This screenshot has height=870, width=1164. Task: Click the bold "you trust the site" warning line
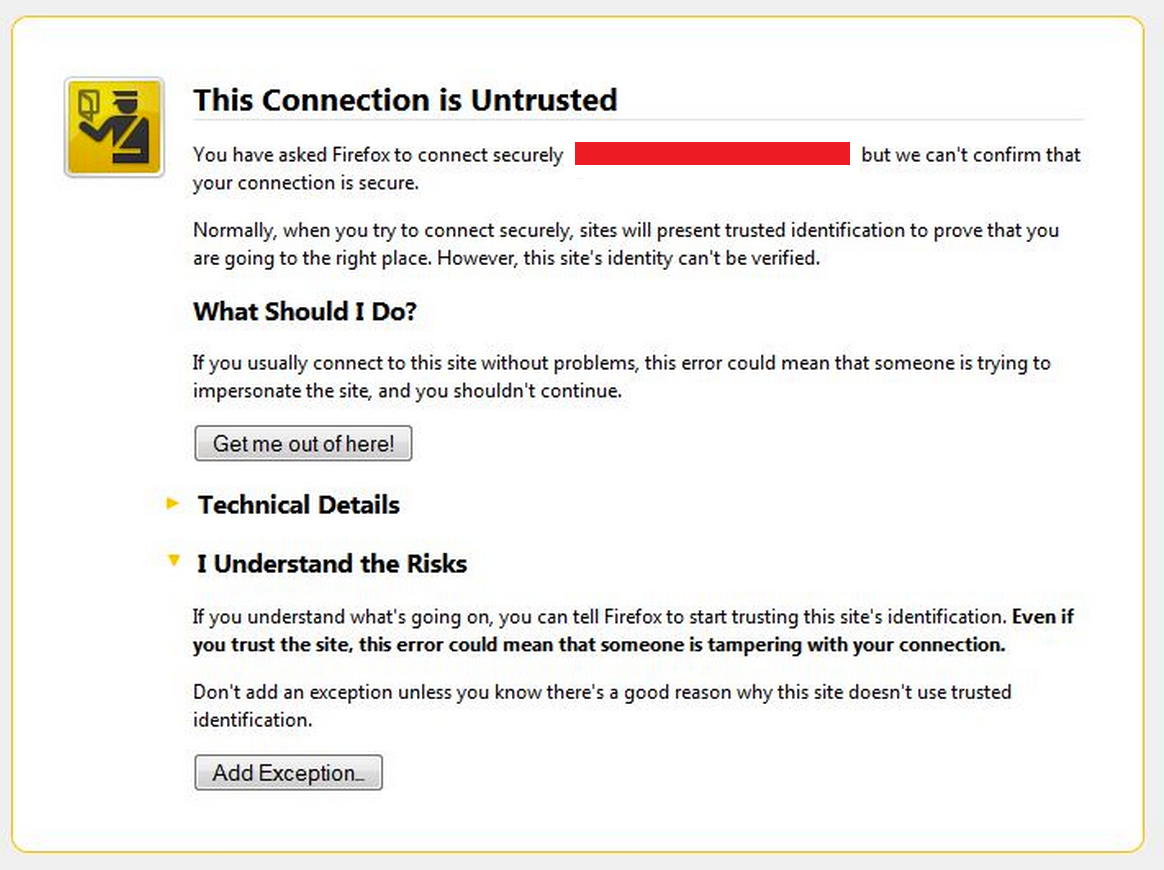[598, 645]
